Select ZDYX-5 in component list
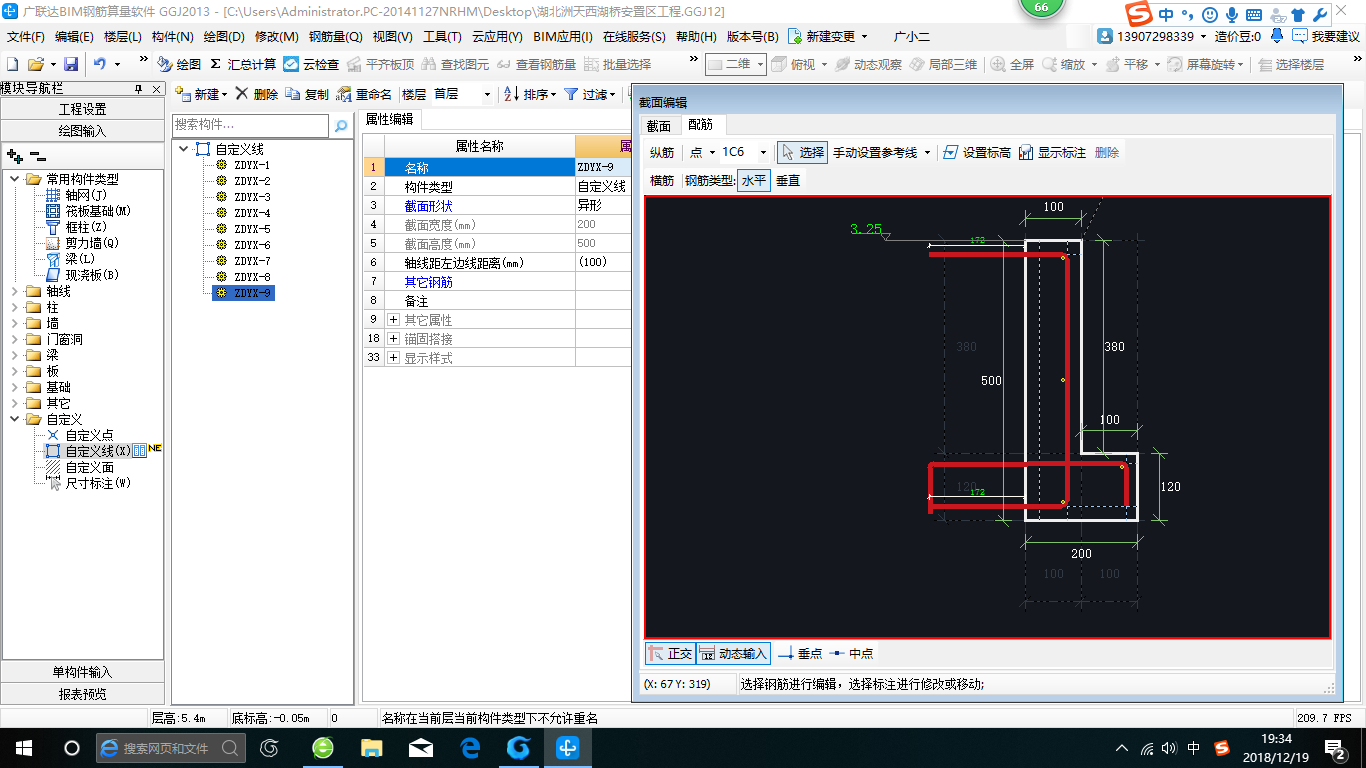Screen dimensions: 1366x768 click(251, 229)
